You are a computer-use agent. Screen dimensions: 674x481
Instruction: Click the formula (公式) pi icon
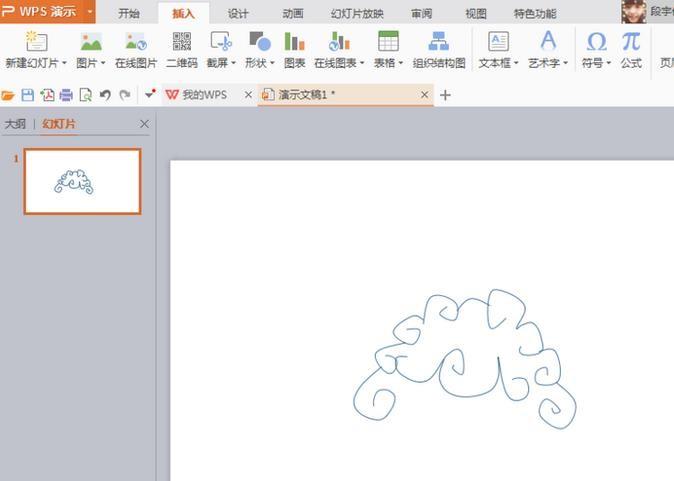click(x=630, y=42)
